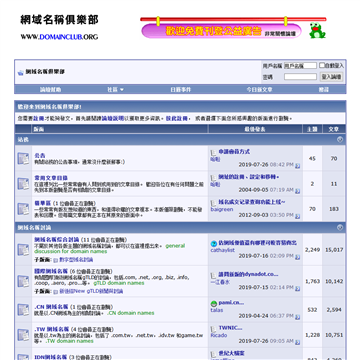The image size is (360, 360).
Task: Click the forum status icon for 精華區
Action: [23, 209]
